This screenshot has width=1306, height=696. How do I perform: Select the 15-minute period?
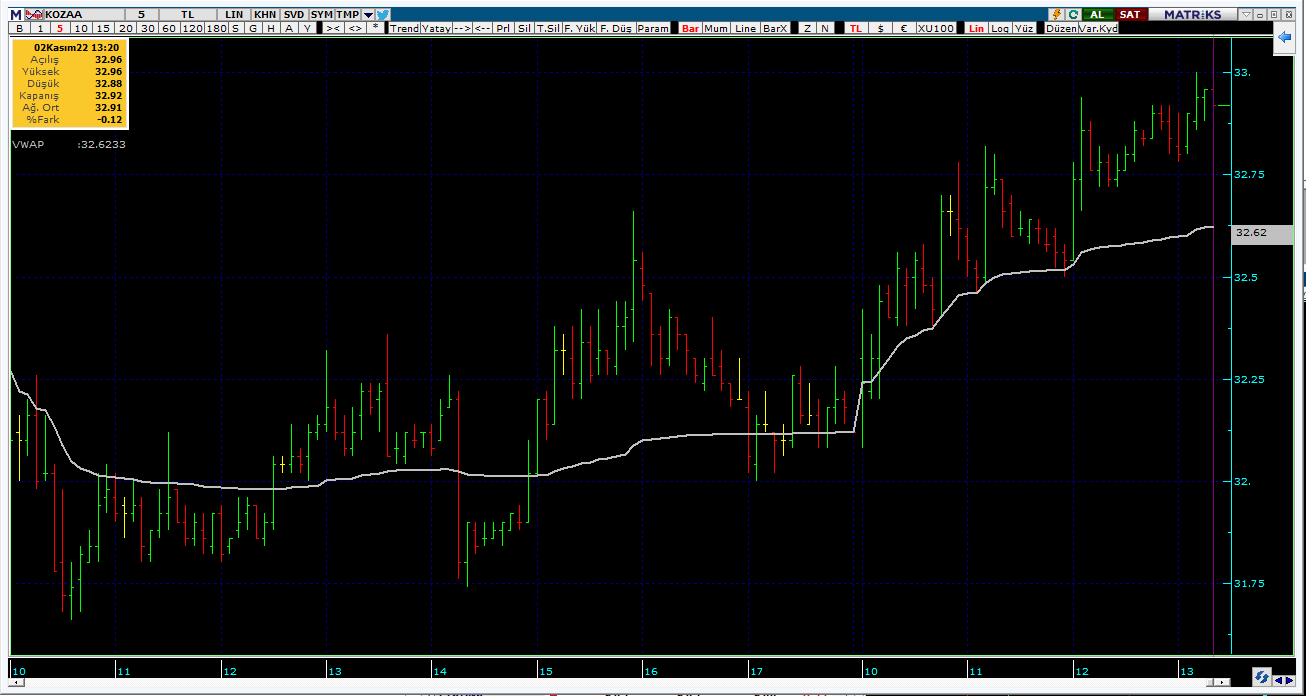(x=103, y=28)
